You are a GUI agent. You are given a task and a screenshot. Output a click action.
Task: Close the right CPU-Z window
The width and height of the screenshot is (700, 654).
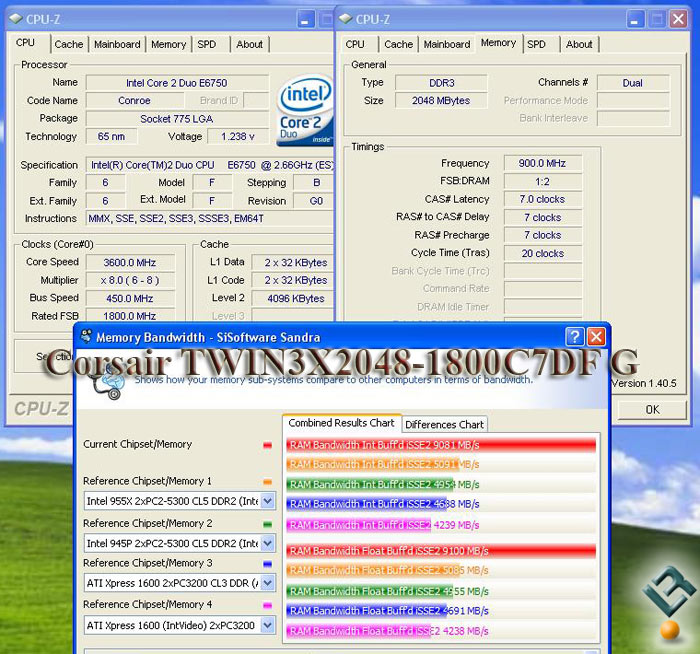tap(678, 19)
